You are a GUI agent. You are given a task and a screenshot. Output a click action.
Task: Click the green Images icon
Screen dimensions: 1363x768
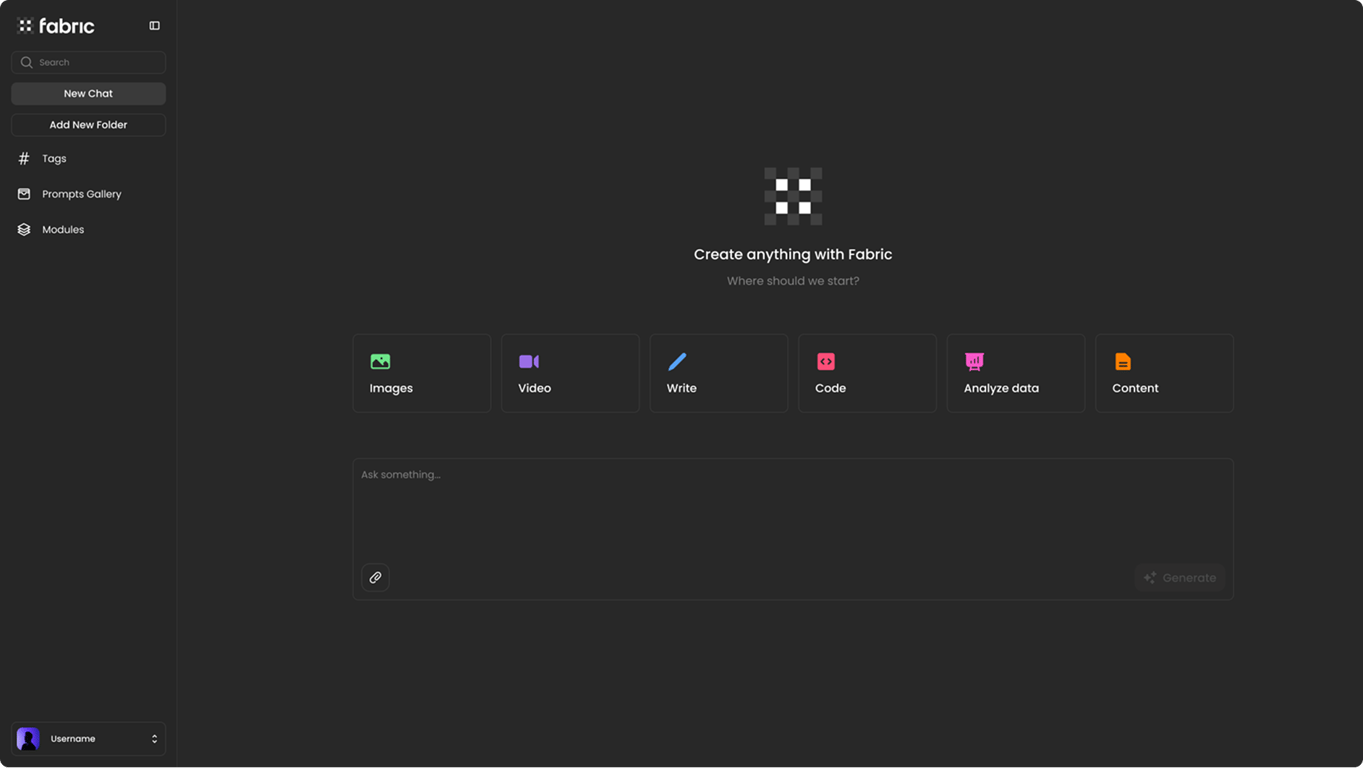(380, 361)
